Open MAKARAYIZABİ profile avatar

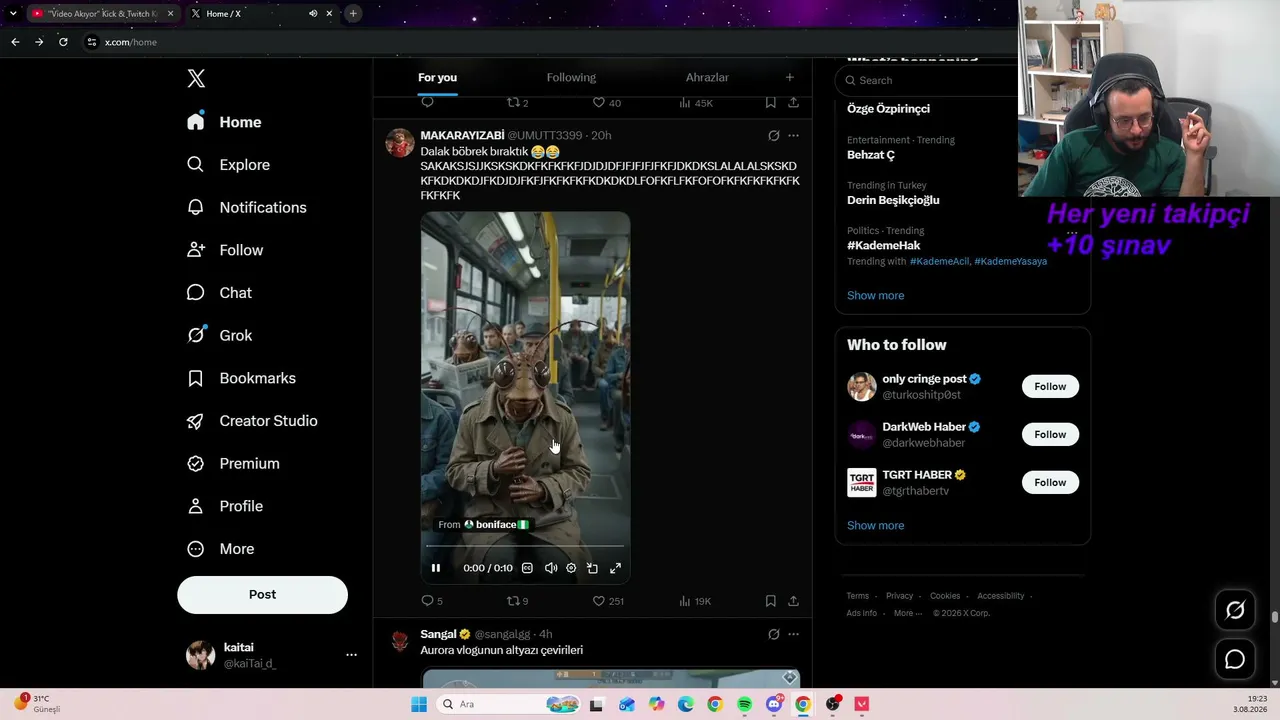pyautogui.click(x=400, y=143)
